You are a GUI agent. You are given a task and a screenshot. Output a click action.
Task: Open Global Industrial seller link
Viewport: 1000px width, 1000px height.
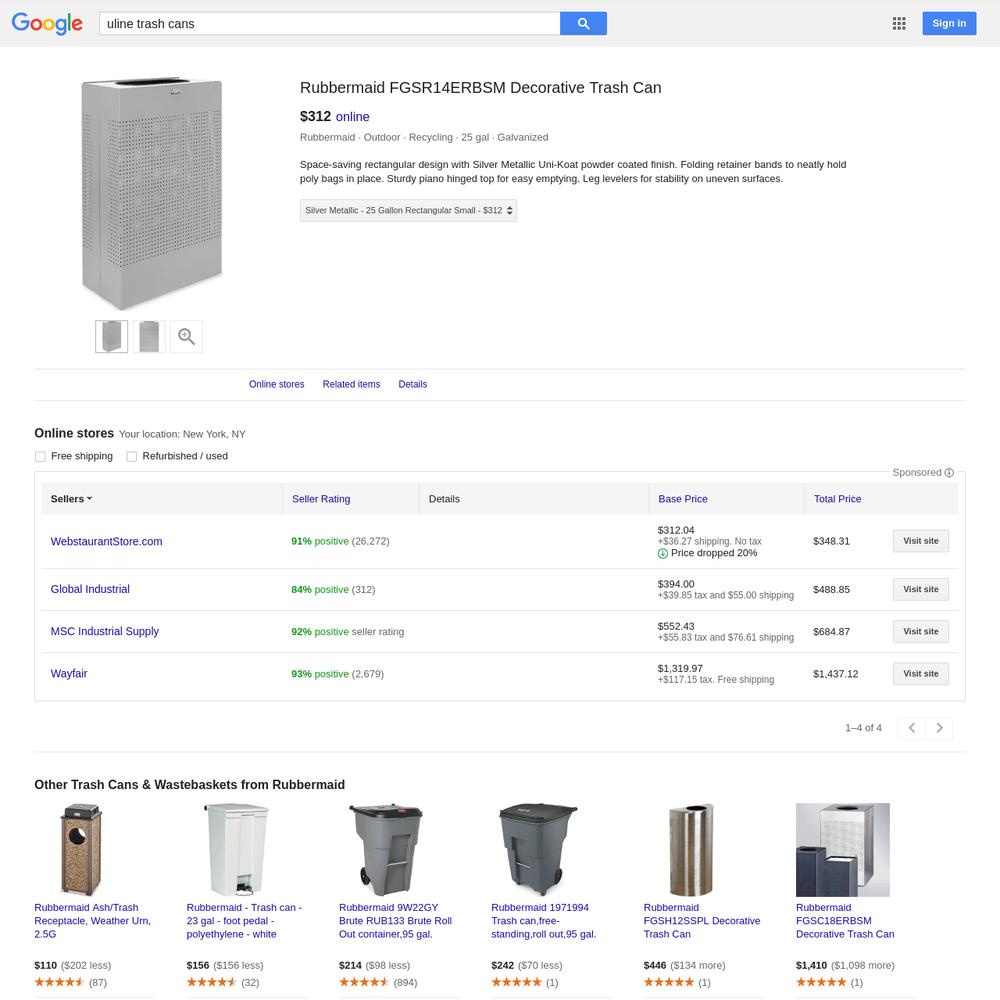tap(90, 589)
